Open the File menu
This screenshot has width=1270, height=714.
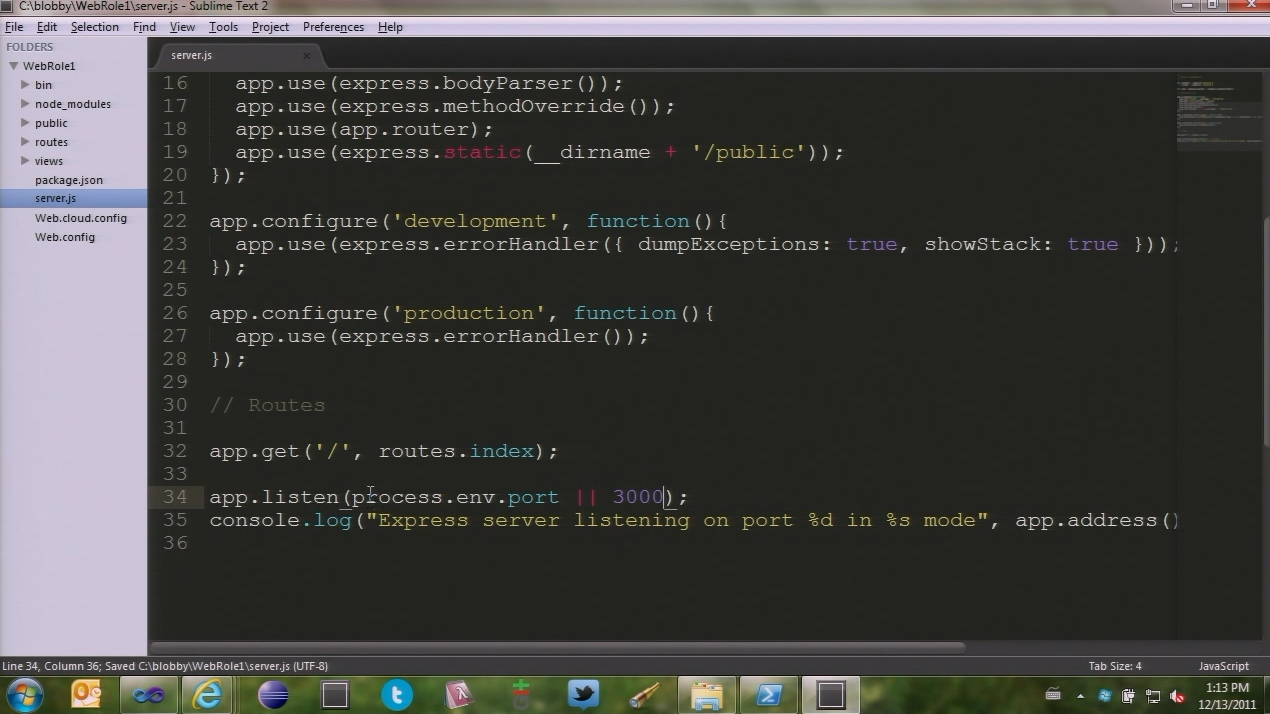click(14, 27)
